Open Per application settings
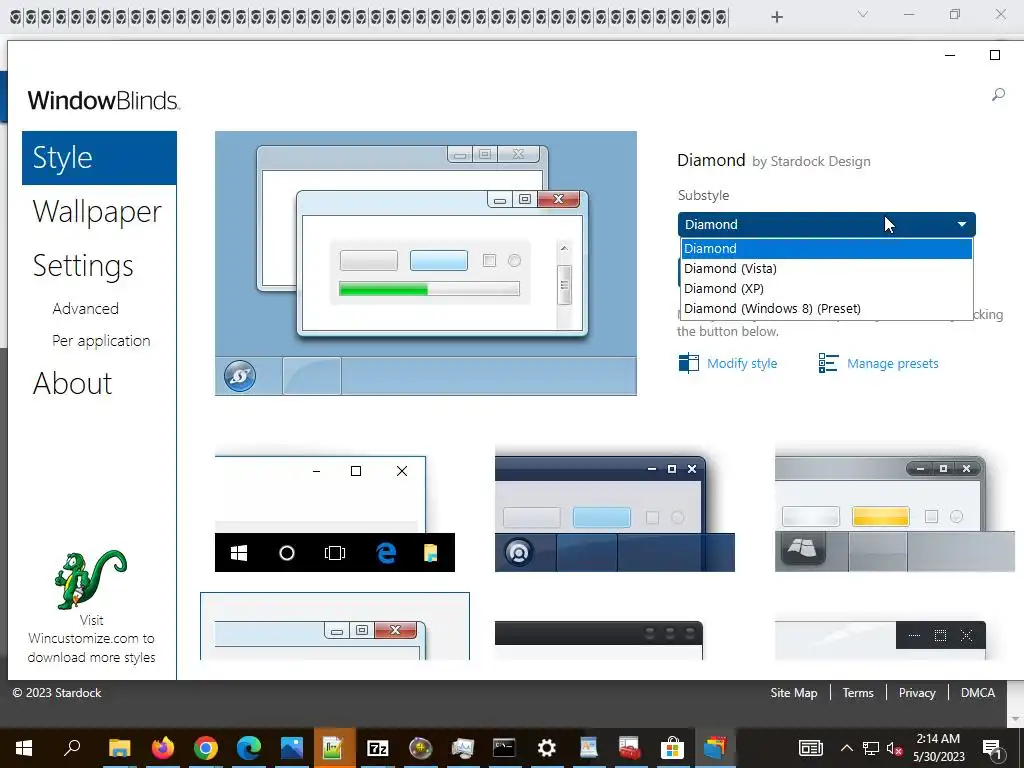Screen dimensions: 1024x768 pos(101,340)
